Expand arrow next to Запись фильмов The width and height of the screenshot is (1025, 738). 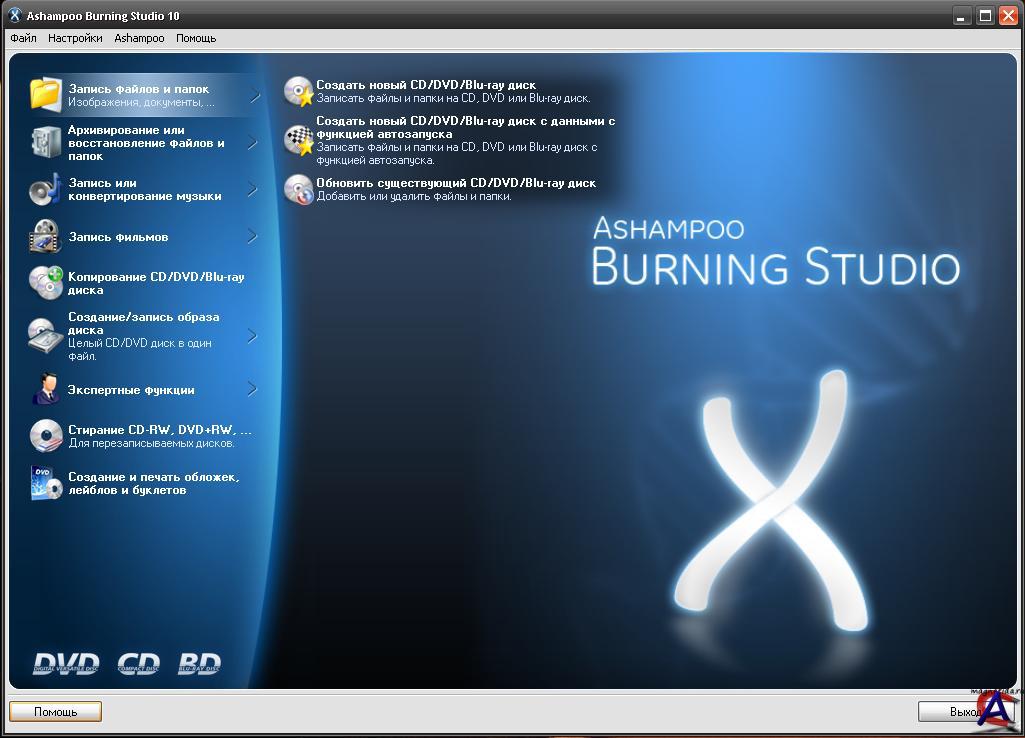(x=253, y=236)
